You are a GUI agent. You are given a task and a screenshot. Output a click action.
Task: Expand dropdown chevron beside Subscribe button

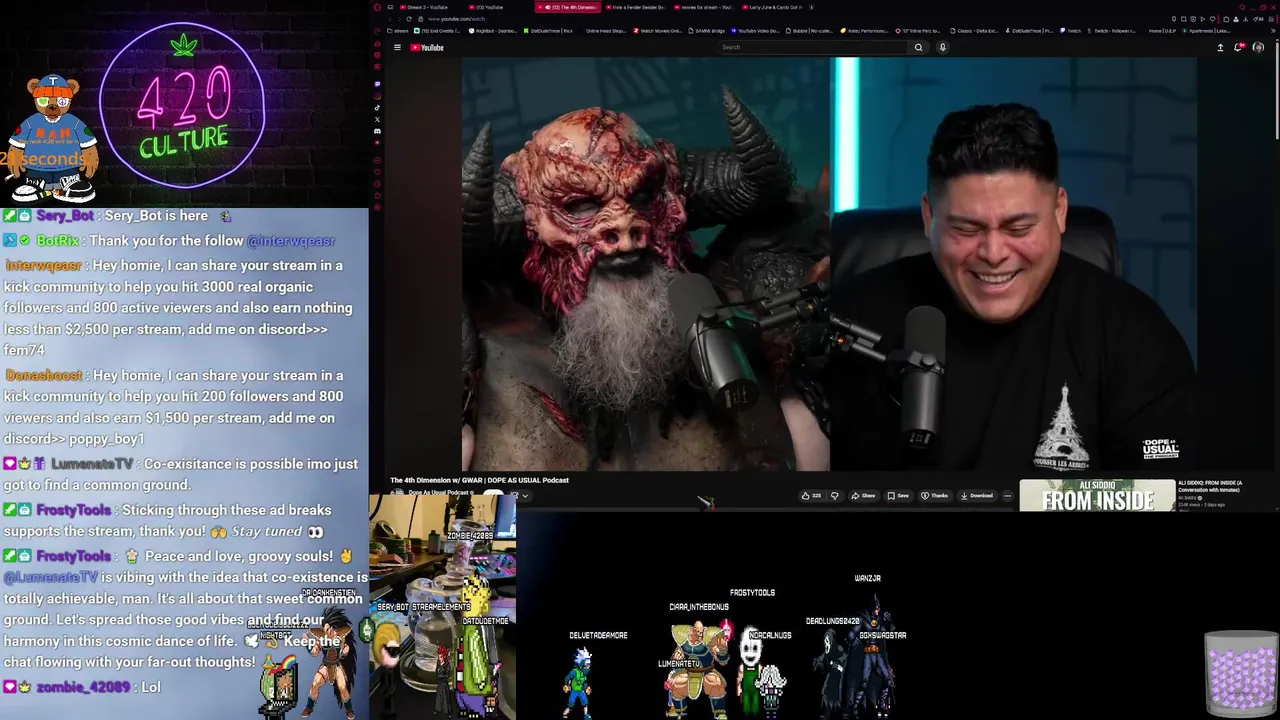(x=525, y=496)
